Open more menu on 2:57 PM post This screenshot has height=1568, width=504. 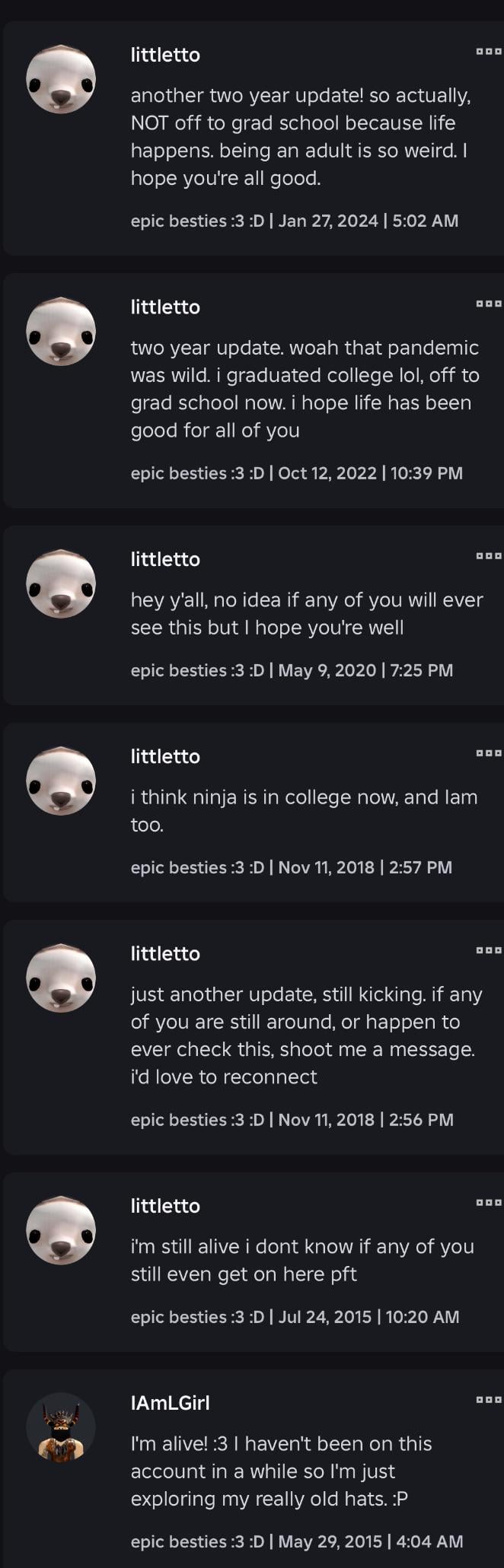point(488,753)
